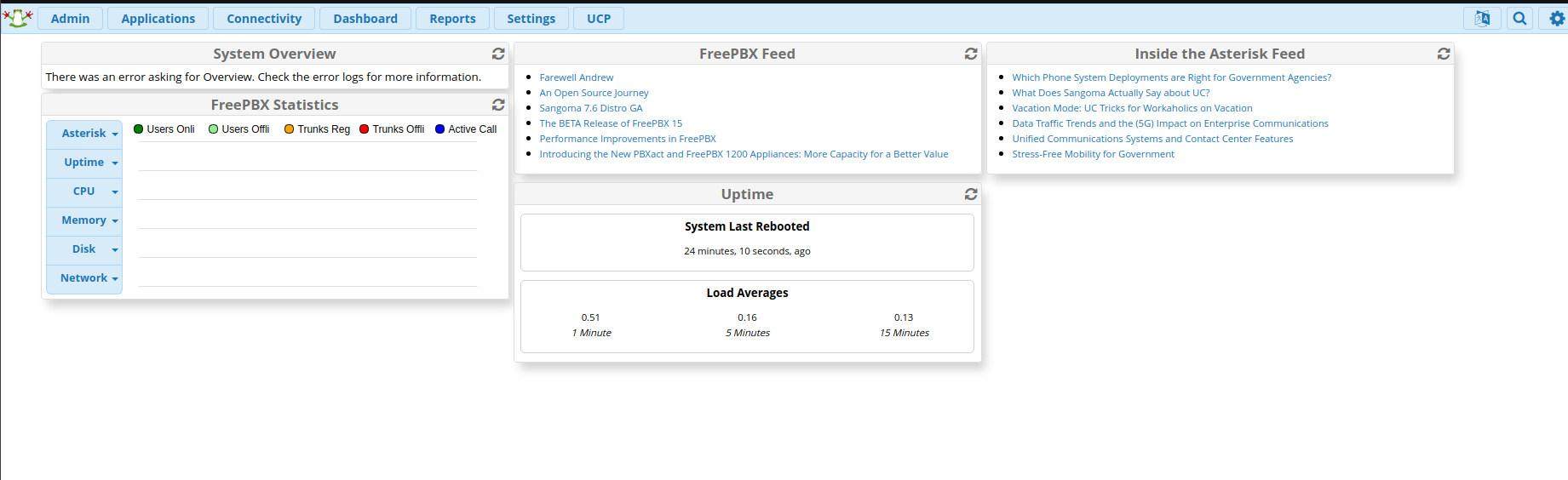Click the Load Averages heading
Image resolution: width=1568 pixels, height=480 pixels.
pyautogui.click(x=747, y=293)
